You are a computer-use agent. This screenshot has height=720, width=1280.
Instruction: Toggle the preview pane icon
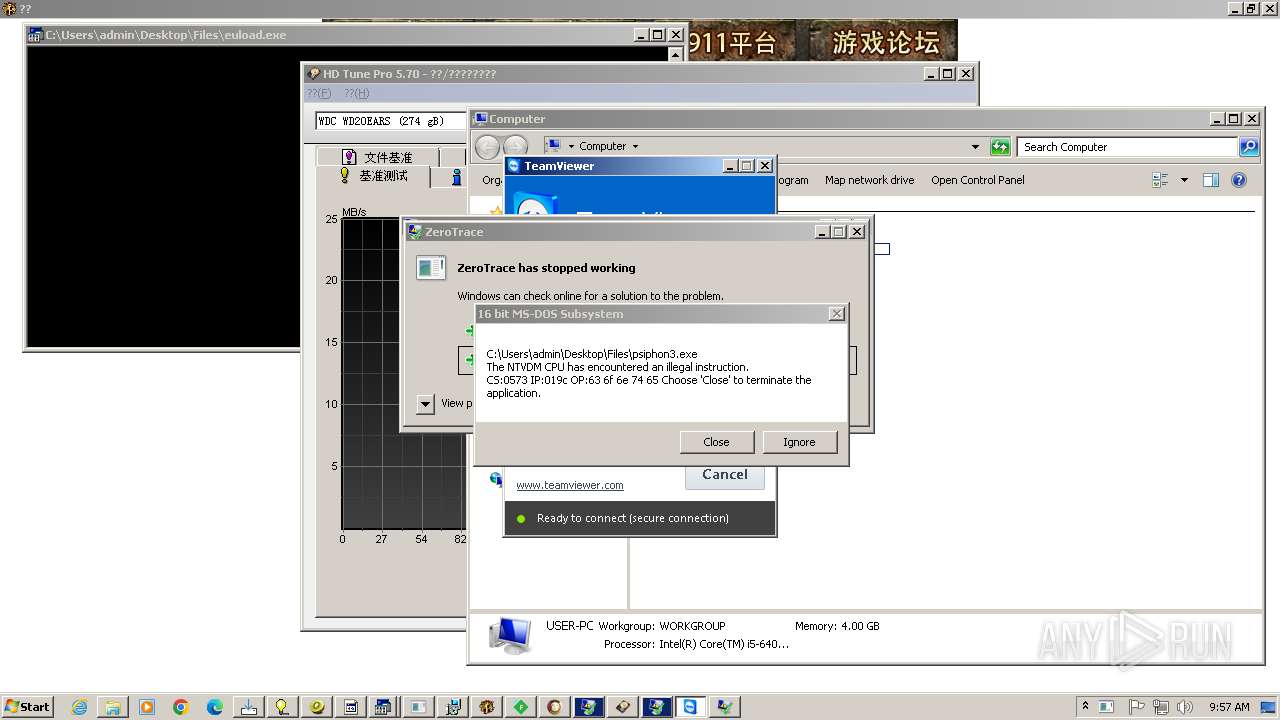tap(1211, 180)
